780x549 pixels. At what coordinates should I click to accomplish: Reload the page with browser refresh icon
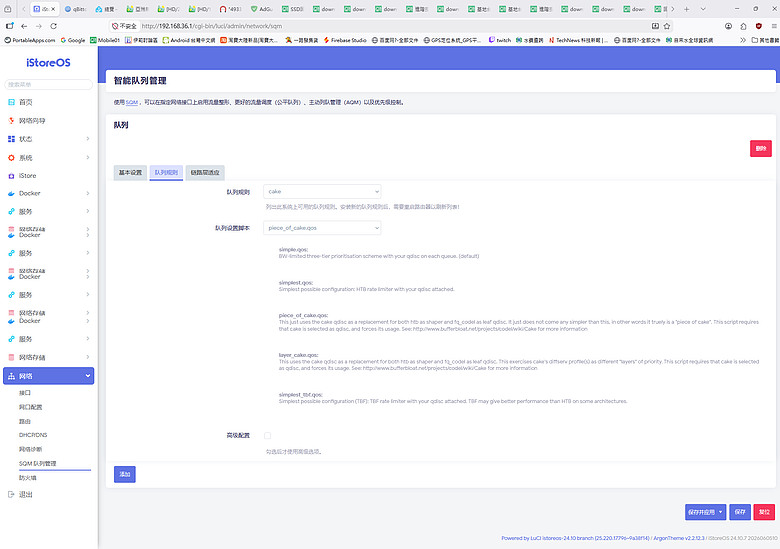point(54,26)
